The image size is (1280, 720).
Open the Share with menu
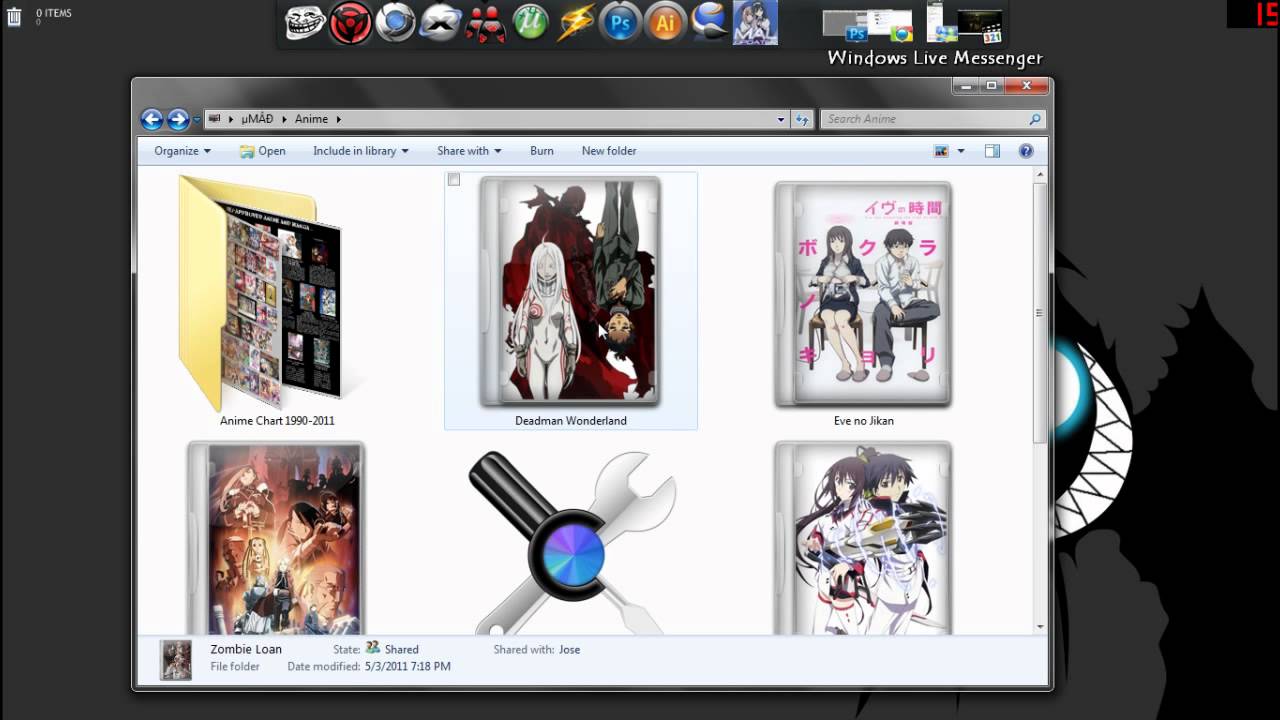coord(469,151)
